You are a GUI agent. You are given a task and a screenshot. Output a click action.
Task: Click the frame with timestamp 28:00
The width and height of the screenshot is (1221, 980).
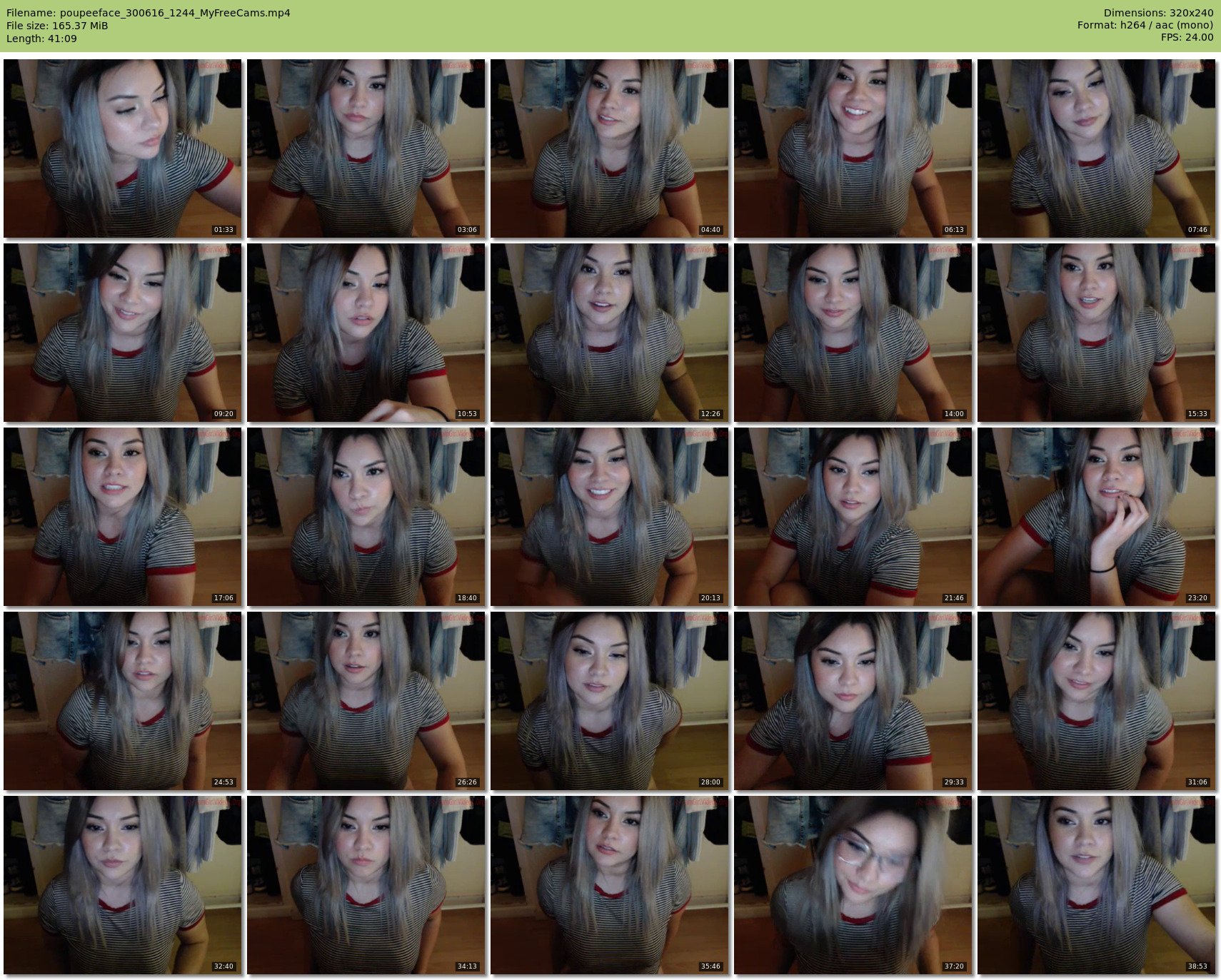610,701
